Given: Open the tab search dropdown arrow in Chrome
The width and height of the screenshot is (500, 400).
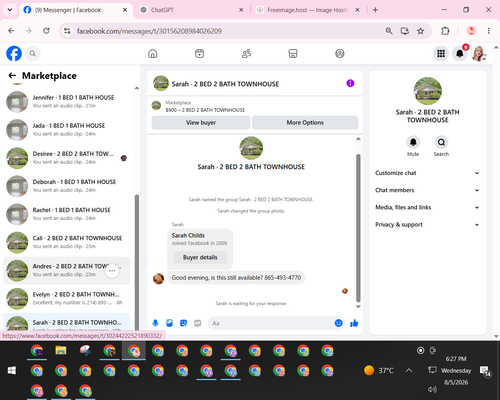Looking at the screenshot, I should pyautogui.click(x=10, y=10).
